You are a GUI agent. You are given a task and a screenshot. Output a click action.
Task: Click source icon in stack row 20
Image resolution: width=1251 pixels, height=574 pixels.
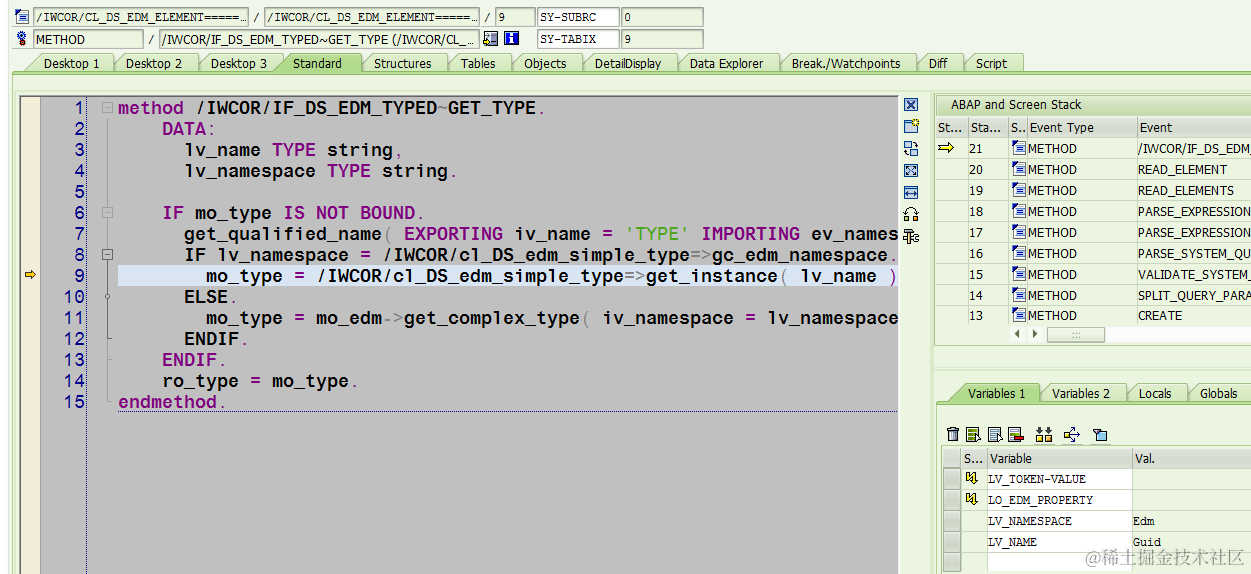click(x=1018, y=169)
